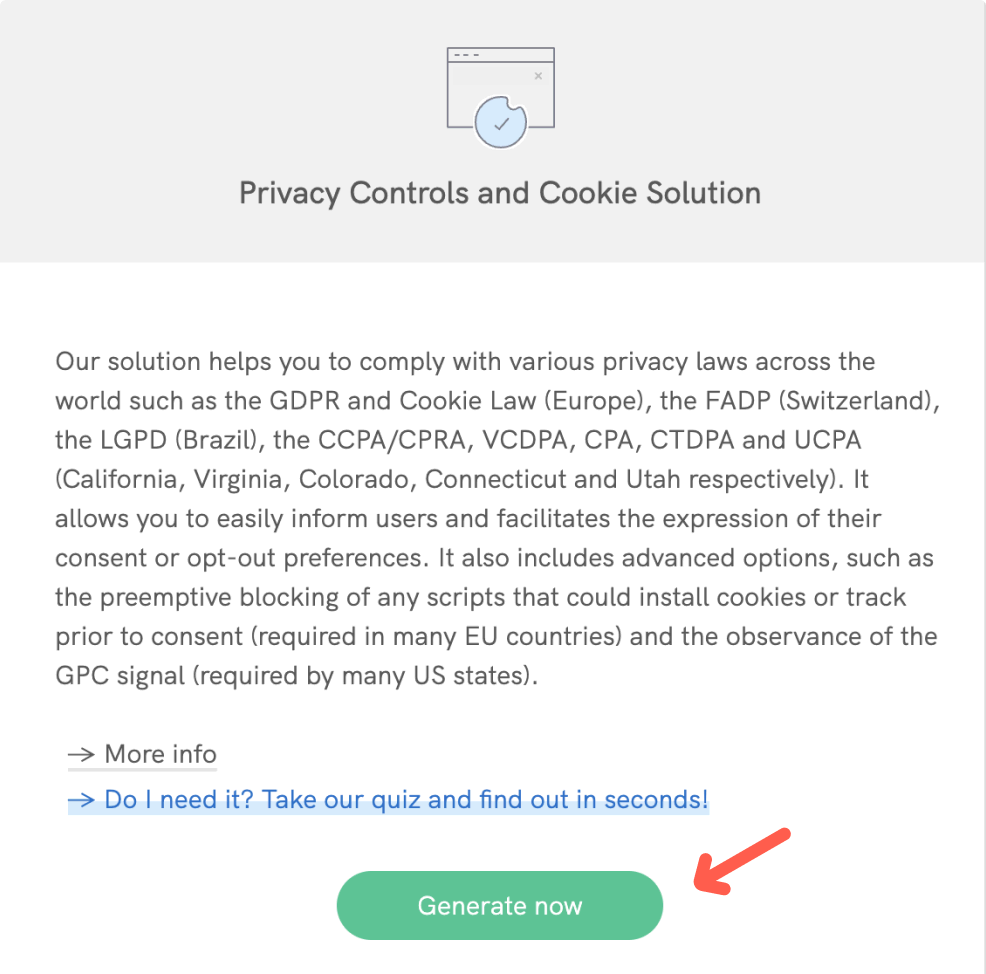The width and height of the screenshot is (986, 974).
Task: Click the gray header banner background
Action: 200,130
